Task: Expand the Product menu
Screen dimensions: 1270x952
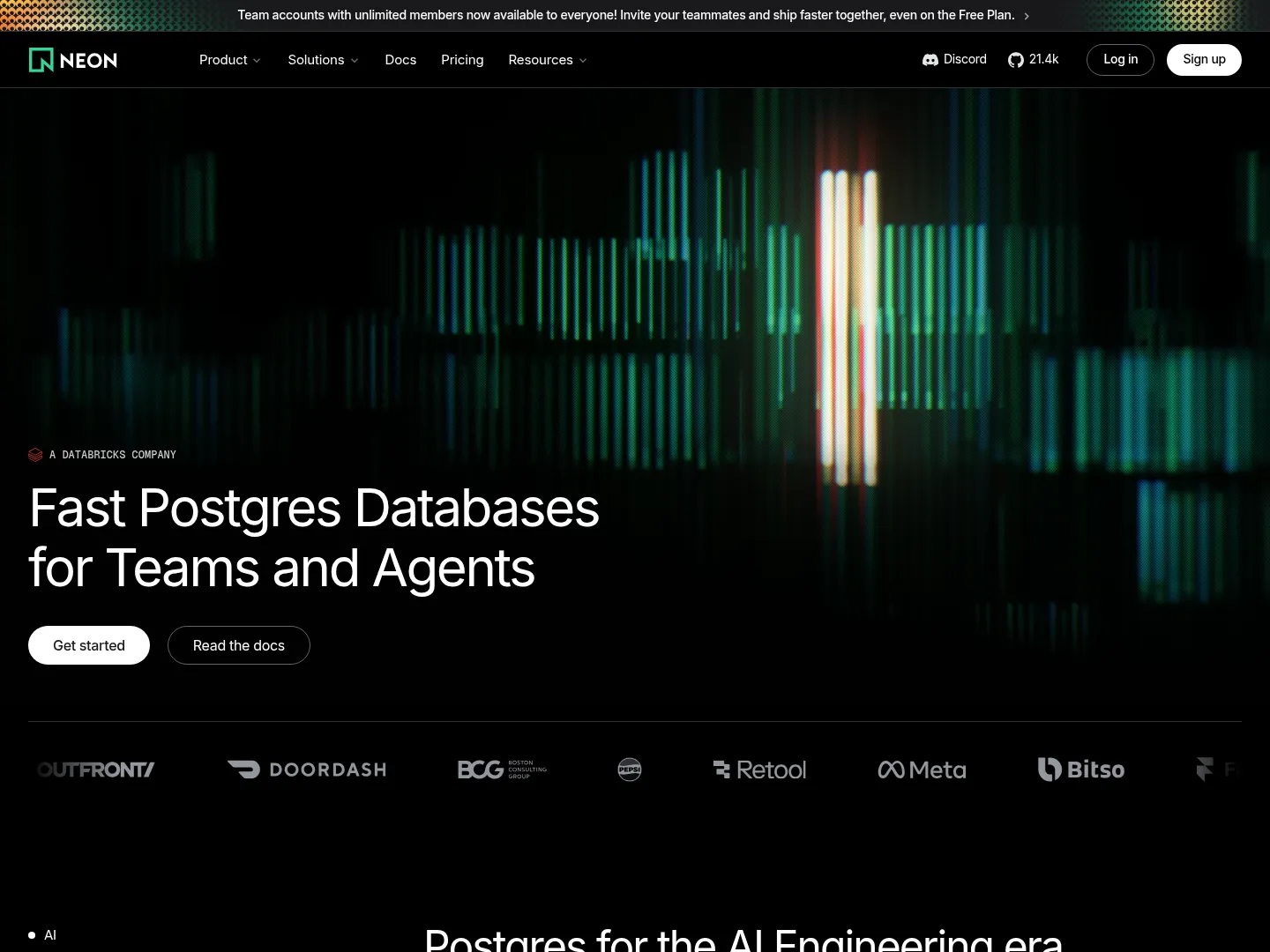Action: pyautogui.click(x=230, y=60)
